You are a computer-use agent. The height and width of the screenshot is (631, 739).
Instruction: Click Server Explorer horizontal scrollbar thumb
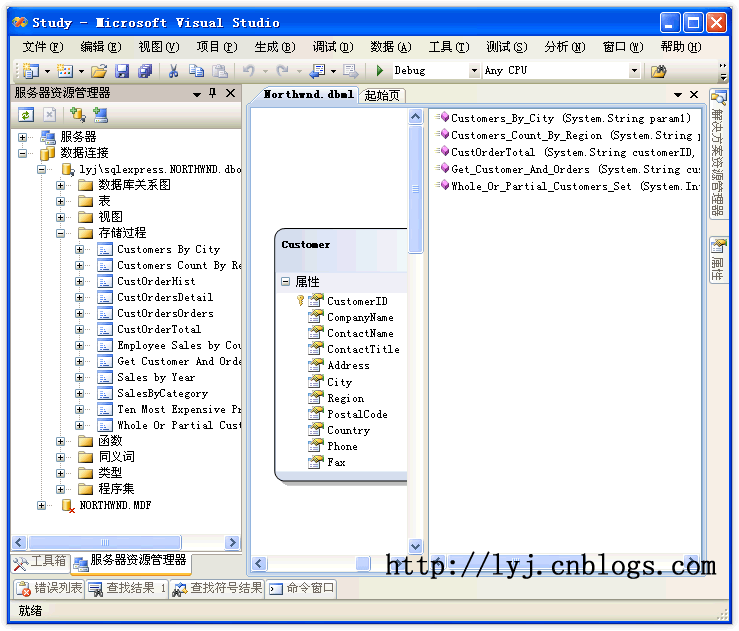coord(105,542)
